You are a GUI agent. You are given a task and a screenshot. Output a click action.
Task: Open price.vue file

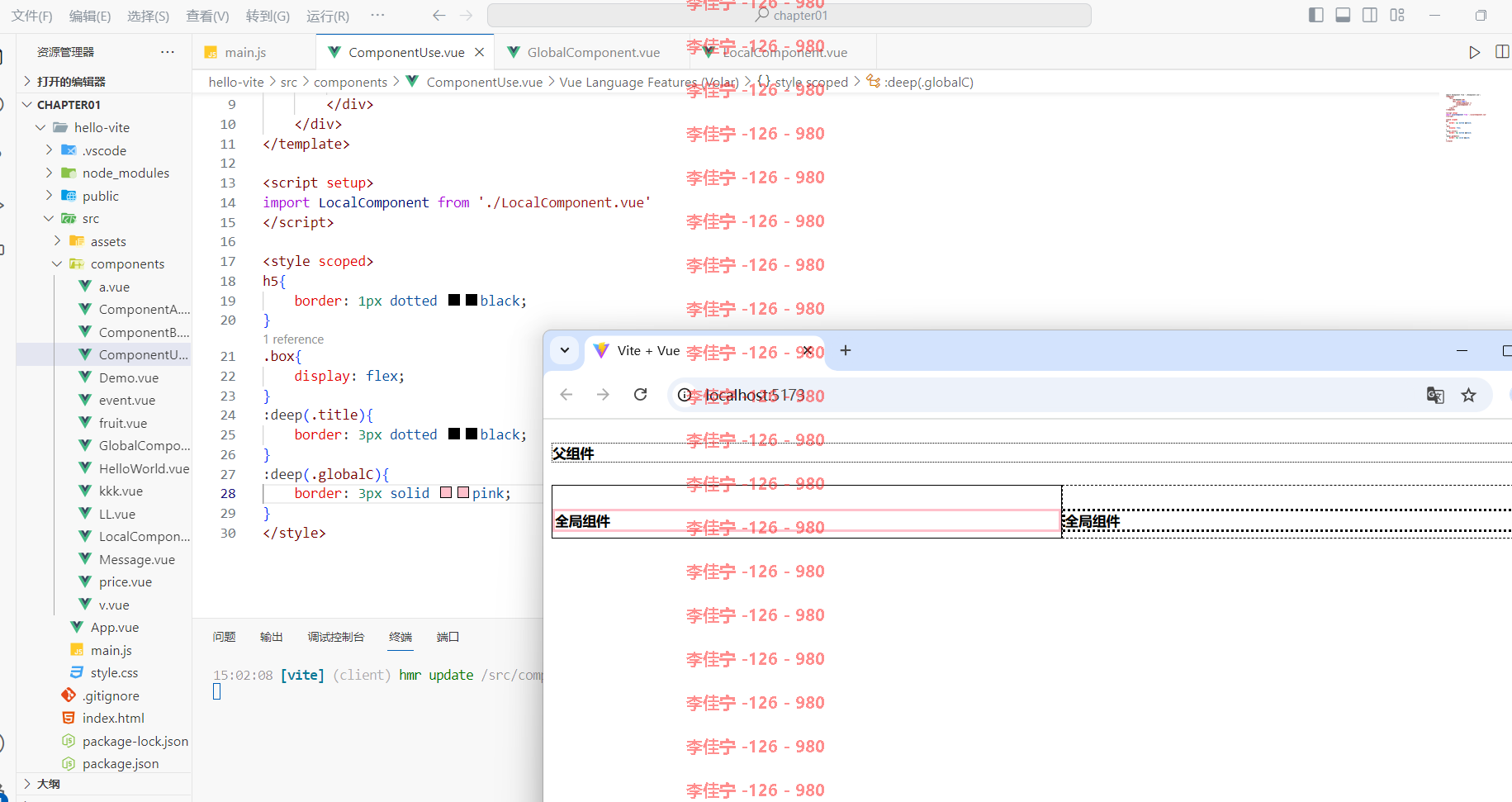tap(126, 581)
